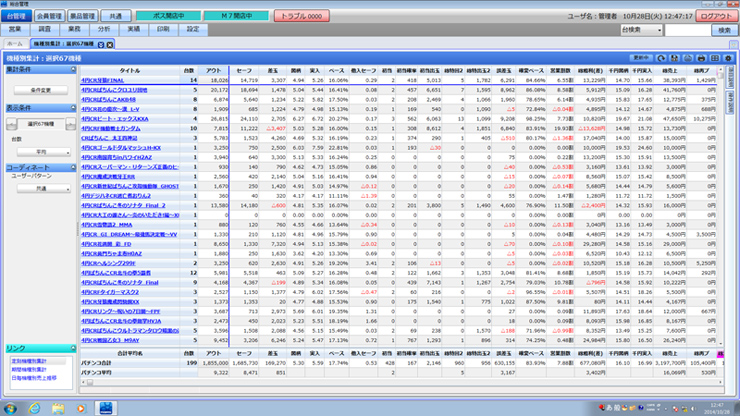Screen dimensions: 740x416
Task: Open the machine link ending in Final_2
Action: coord(123,205)
